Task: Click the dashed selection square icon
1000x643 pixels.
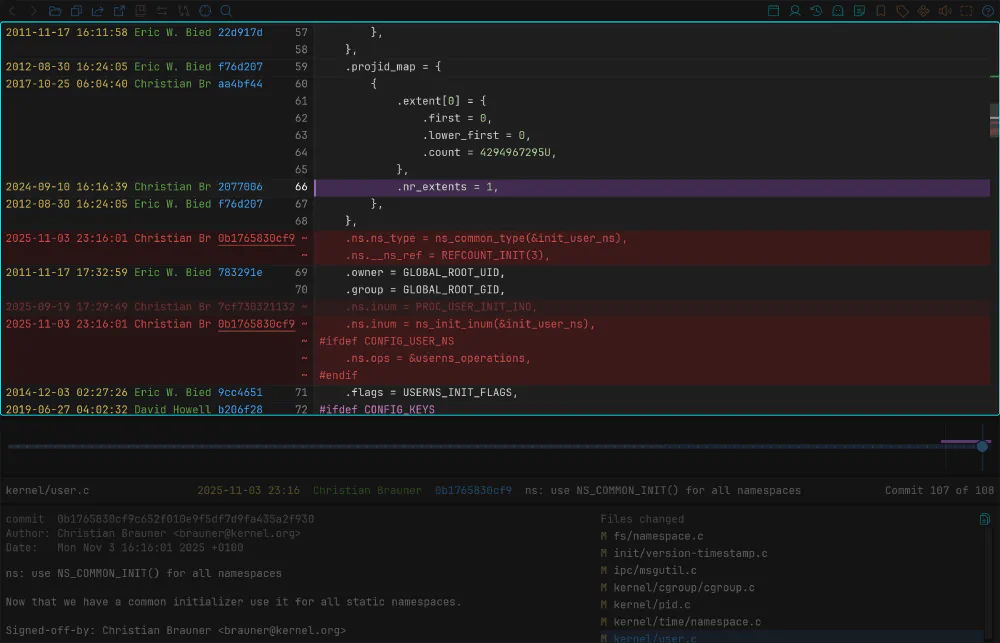Action: click(x=967, y=11)
